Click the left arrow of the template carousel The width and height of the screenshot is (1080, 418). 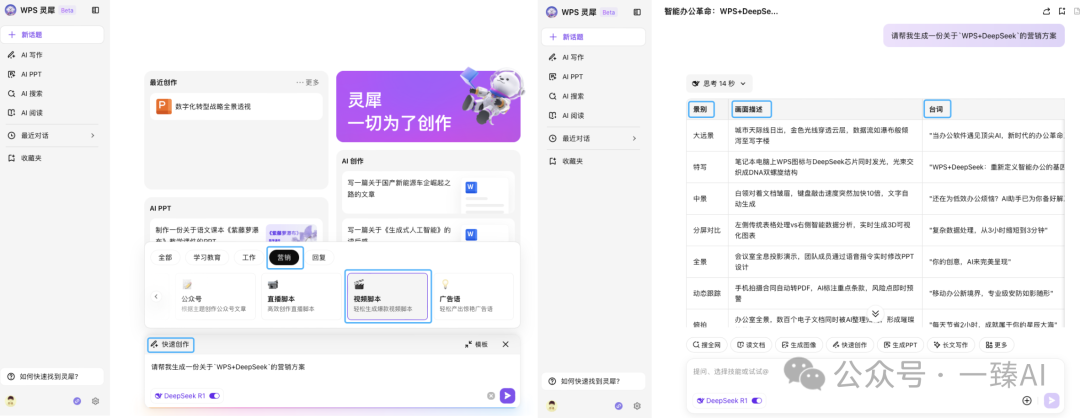(x=156, y=297)
